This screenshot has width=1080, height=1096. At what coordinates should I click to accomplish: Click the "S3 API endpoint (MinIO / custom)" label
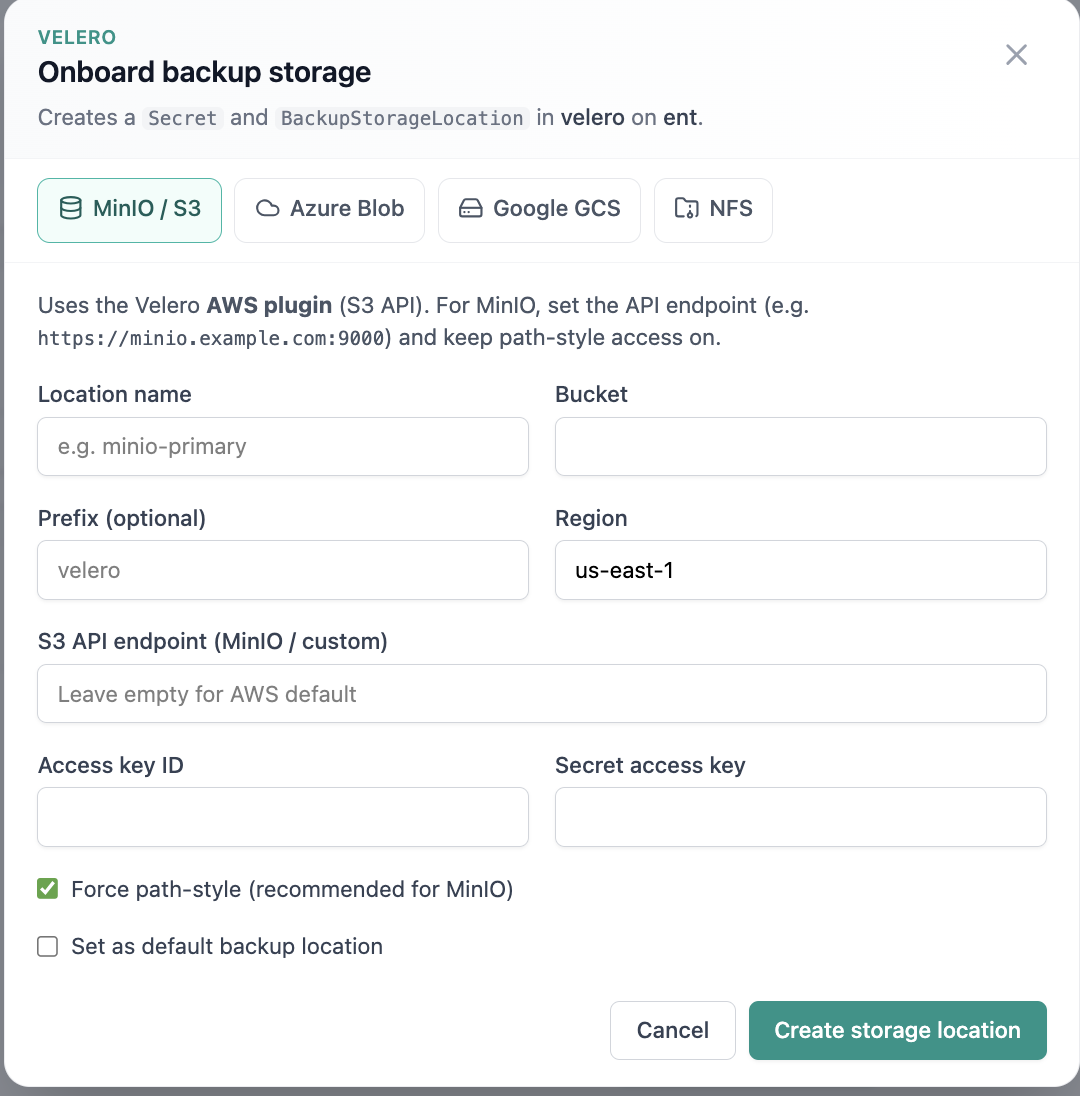(x=213, y=642)
